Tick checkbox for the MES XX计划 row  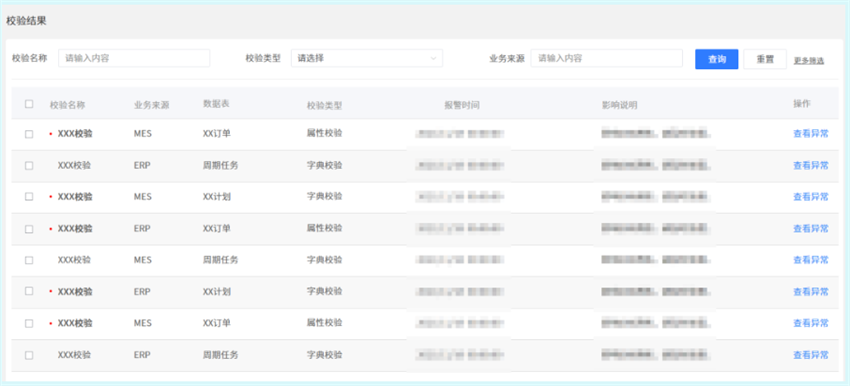tap(29, 197)
